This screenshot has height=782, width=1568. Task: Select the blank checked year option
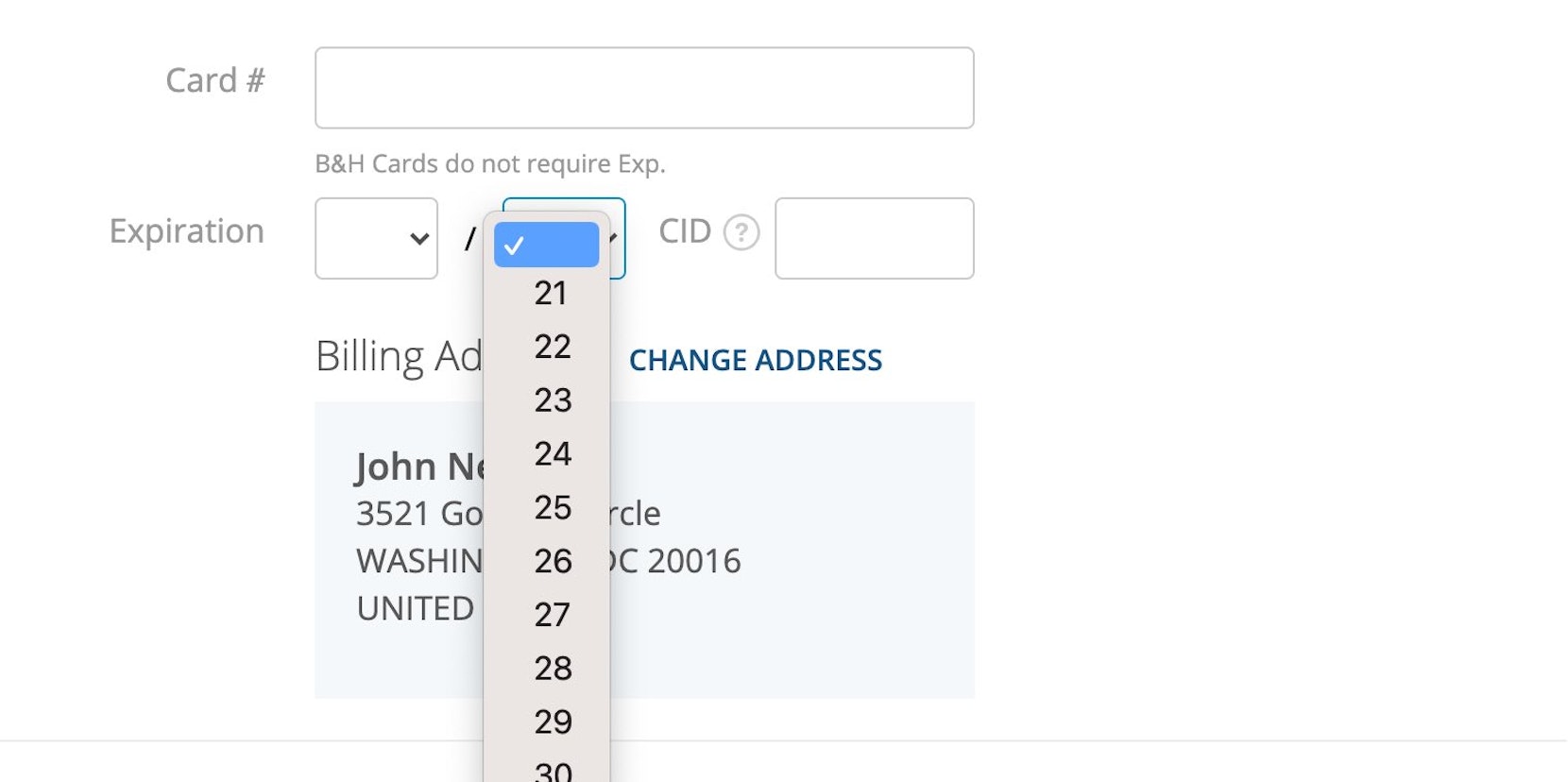pos(546,246)
